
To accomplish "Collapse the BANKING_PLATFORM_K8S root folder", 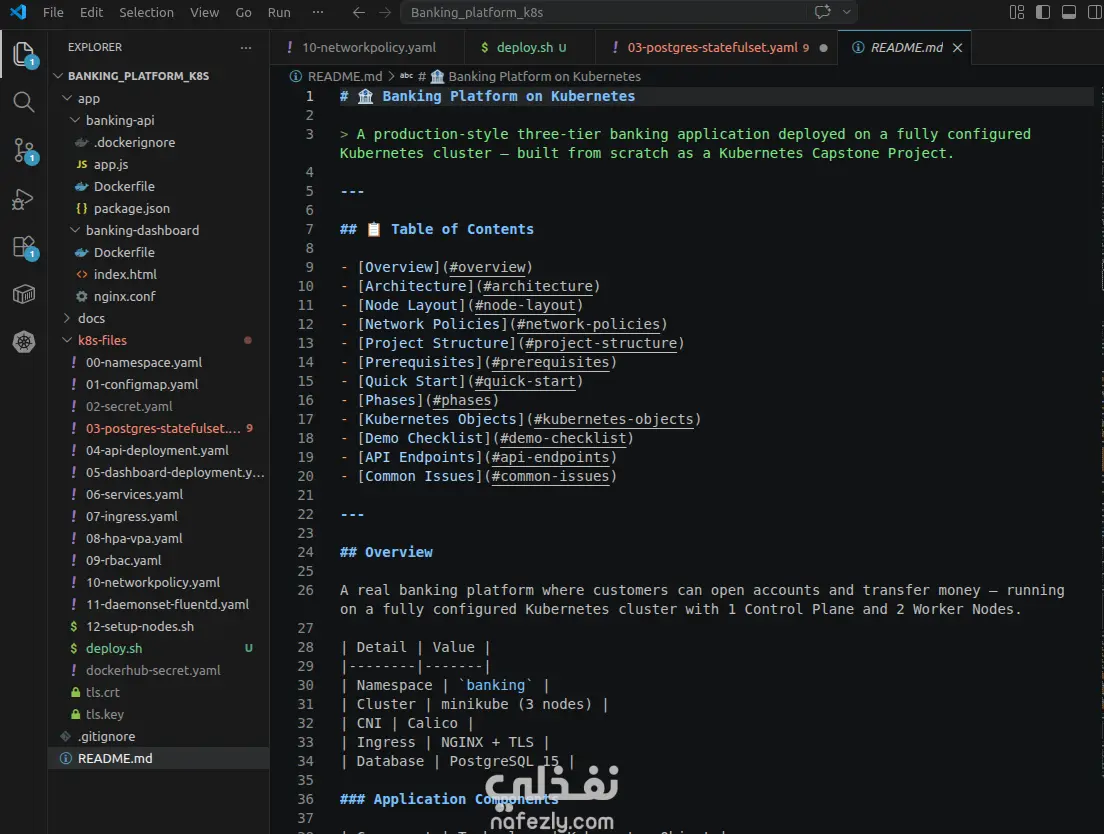I will [x=58, y=76].
